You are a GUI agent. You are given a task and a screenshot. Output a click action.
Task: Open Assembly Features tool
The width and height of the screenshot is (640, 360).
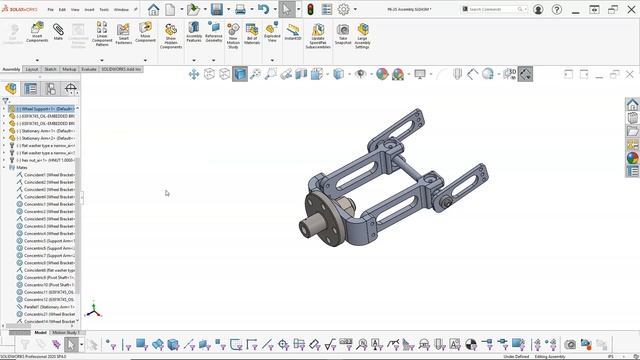tap(194, 32)
